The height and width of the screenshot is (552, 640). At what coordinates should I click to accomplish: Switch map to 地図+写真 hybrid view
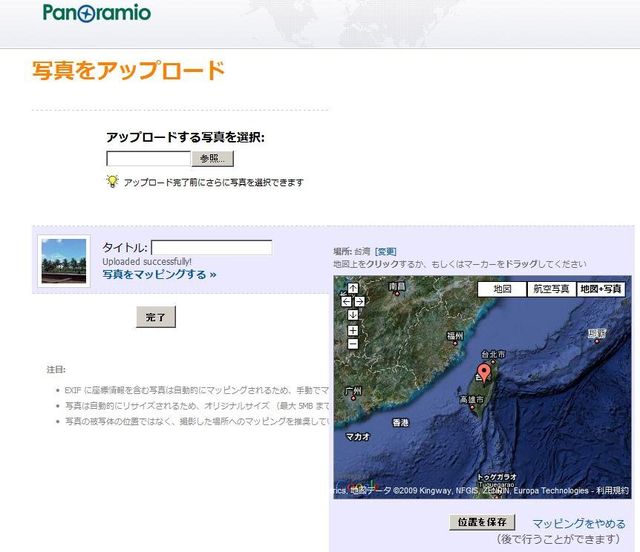point(603,289)
